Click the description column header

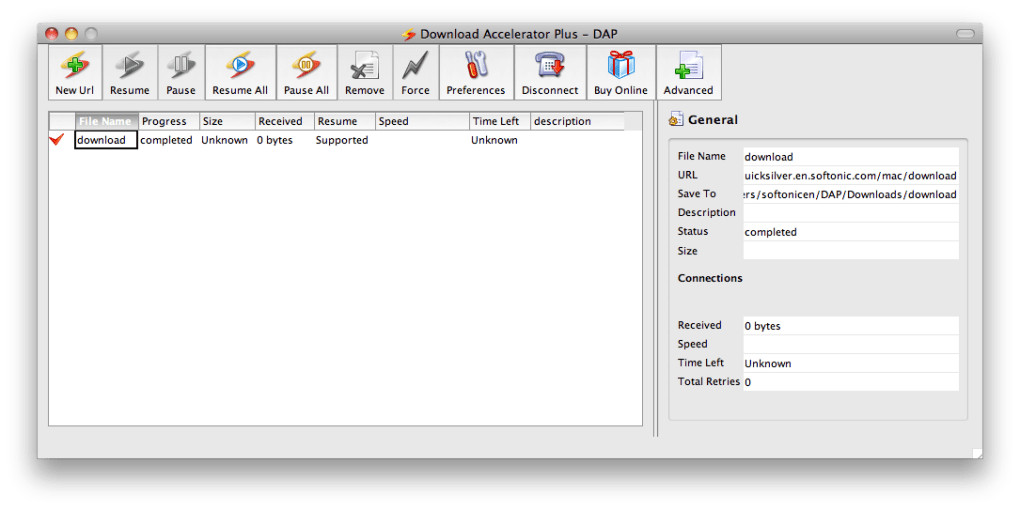click(x=578, y=121)
